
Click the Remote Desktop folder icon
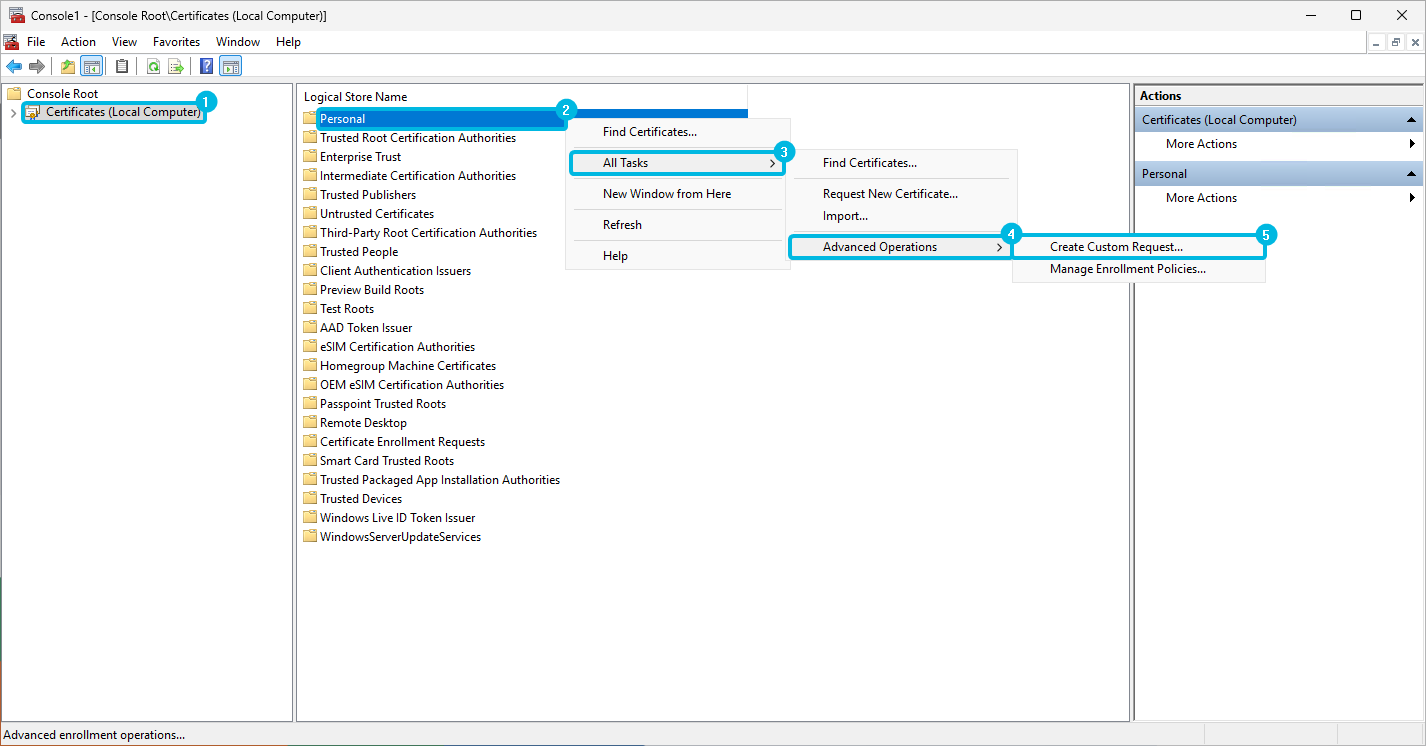(311, 423)
